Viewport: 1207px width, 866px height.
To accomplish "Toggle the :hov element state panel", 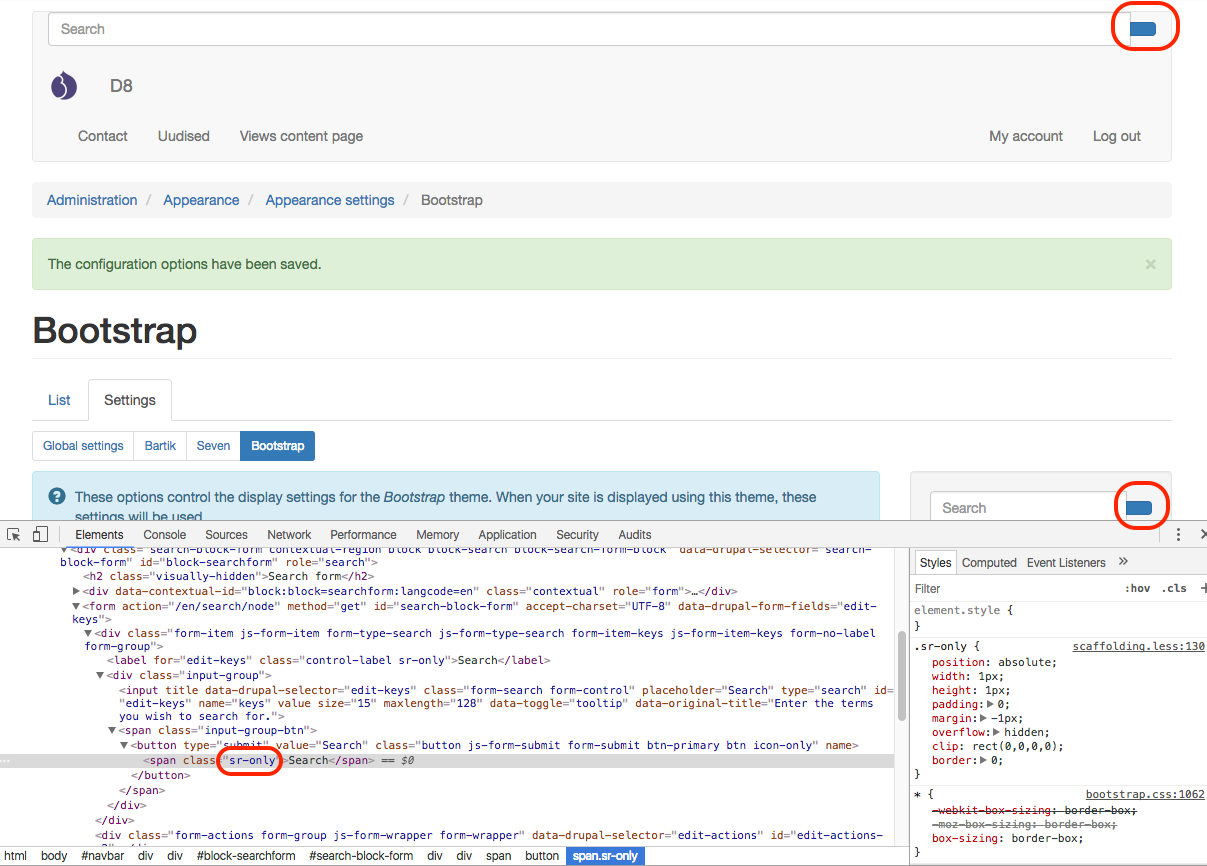I will coord(1137,588).
